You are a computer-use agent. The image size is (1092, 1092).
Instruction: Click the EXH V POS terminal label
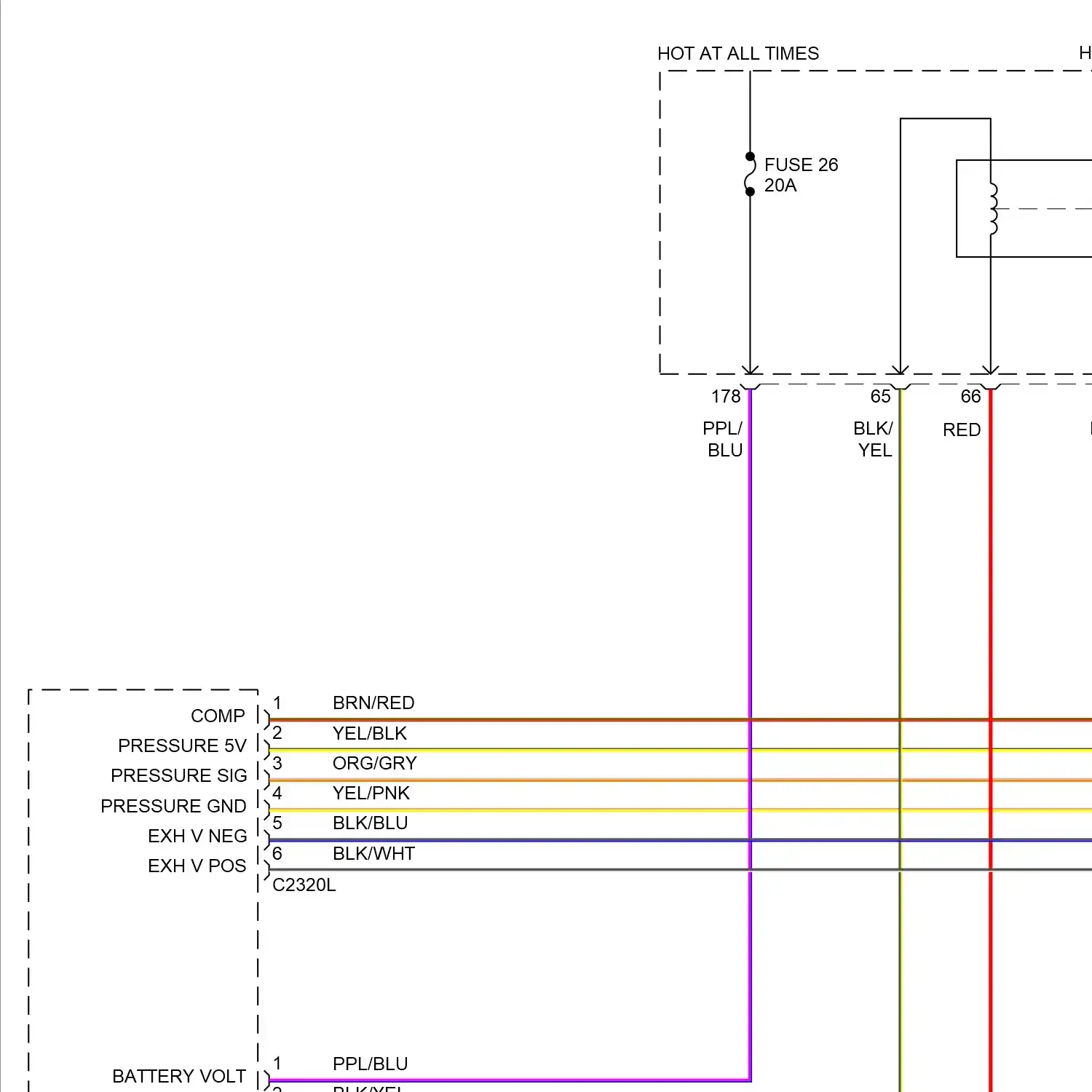[x=197, y=866]
